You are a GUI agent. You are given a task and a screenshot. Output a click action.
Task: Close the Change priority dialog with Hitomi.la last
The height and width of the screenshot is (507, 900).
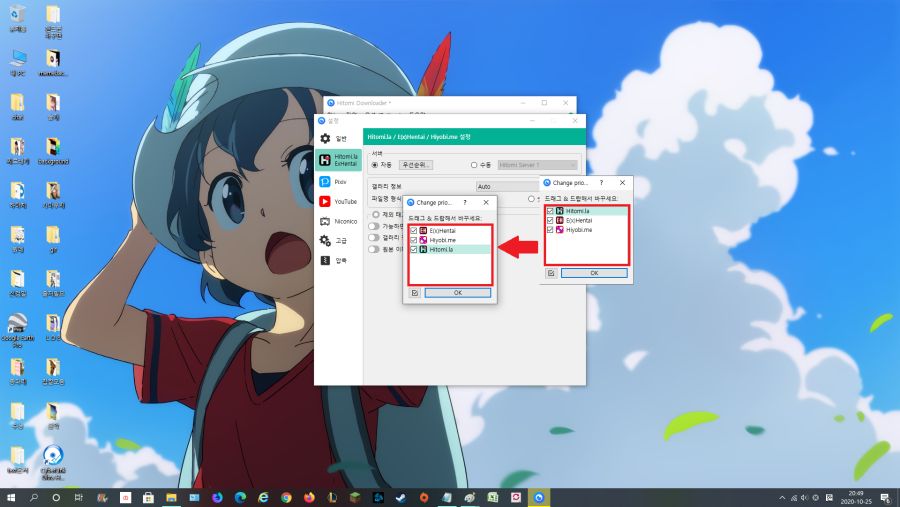(486, 202)
